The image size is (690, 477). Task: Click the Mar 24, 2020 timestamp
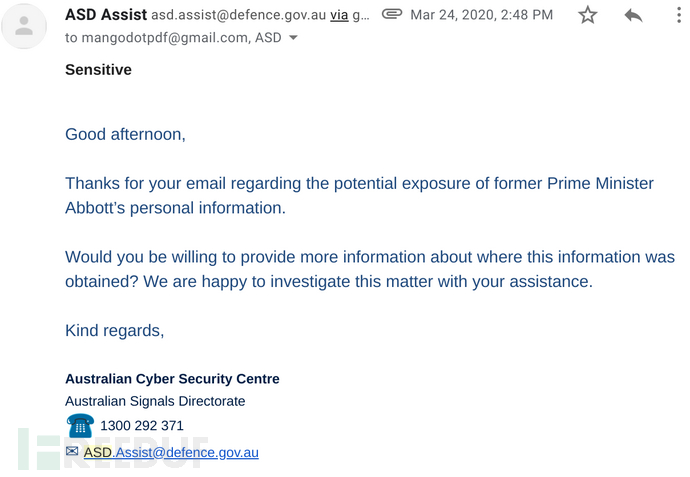point(481,15)
